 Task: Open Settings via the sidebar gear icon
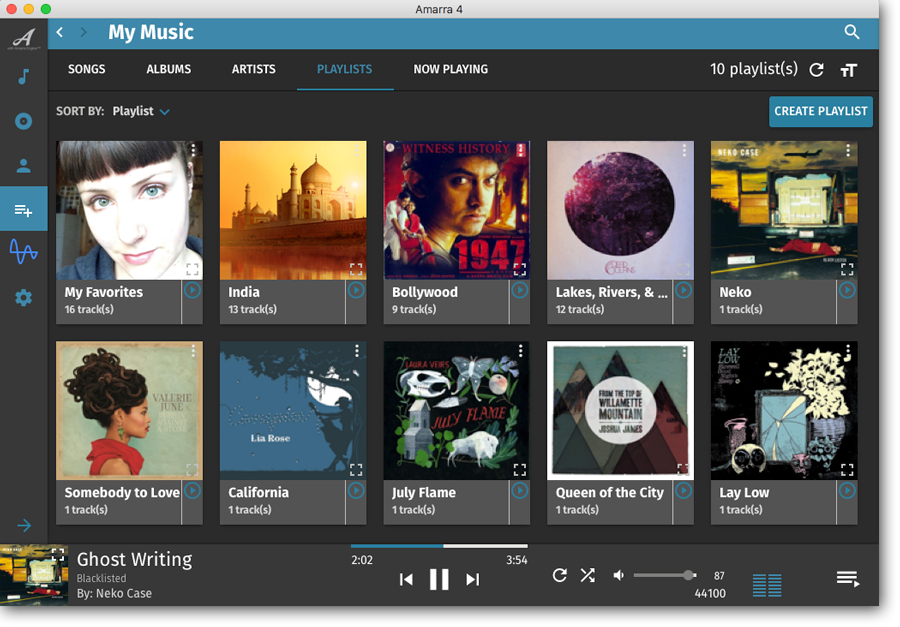point(24,297)
